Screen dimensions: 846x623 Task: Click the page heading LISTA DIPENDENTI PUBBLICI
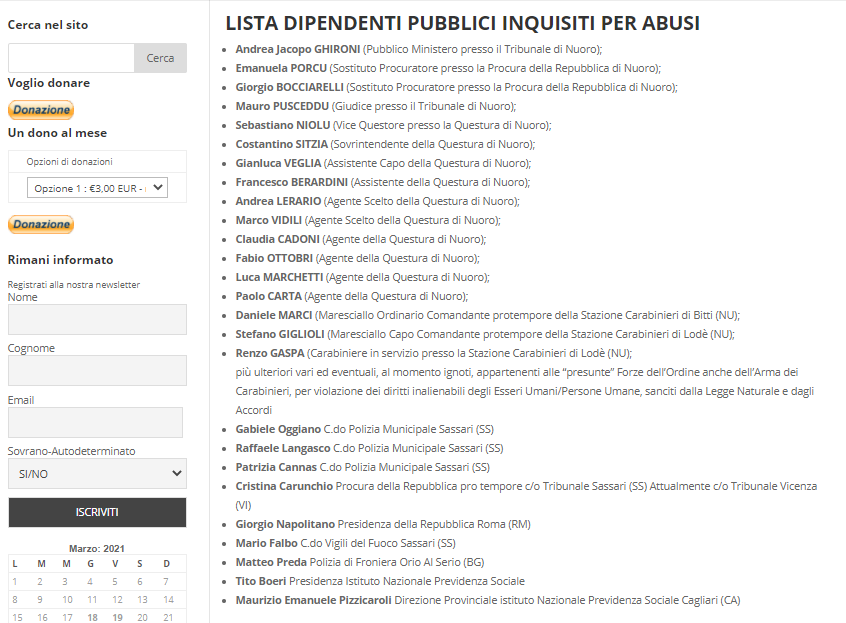[462, 23]
